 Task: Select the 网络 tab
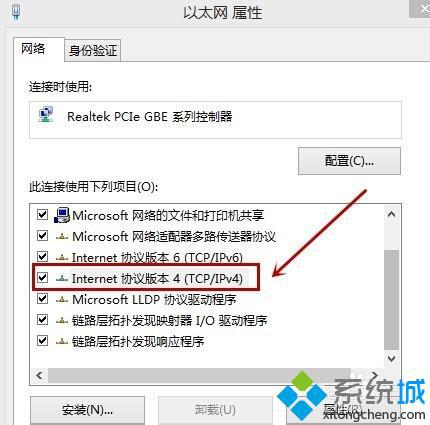[x=33, y=49]
